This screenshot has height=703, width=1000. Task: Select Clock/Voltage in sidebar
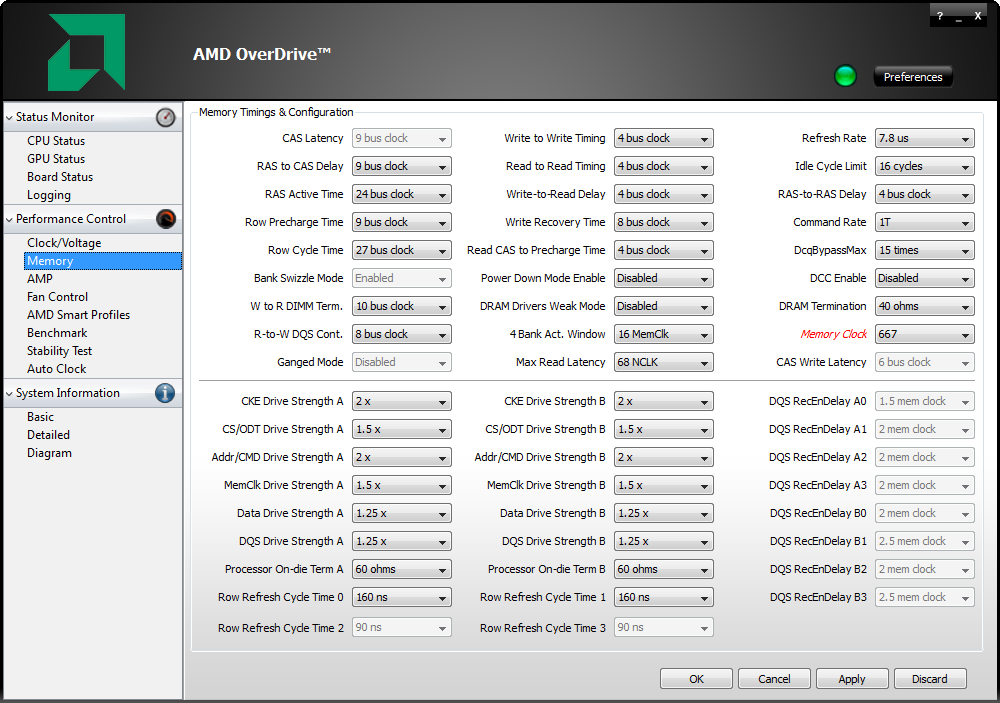(x=64, y=243)
